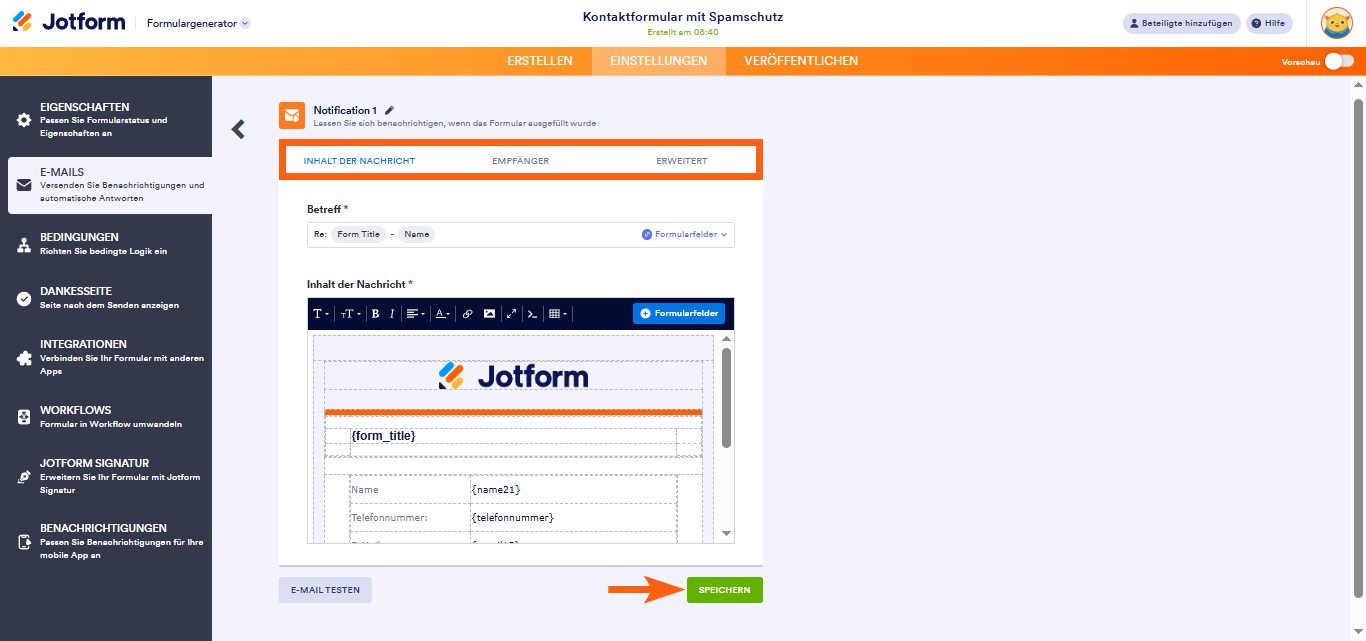The height and width of the screenshot is (641, 1366).
Task: Open EIGENSCHAFTEN settings section
Action: point(106,120)
